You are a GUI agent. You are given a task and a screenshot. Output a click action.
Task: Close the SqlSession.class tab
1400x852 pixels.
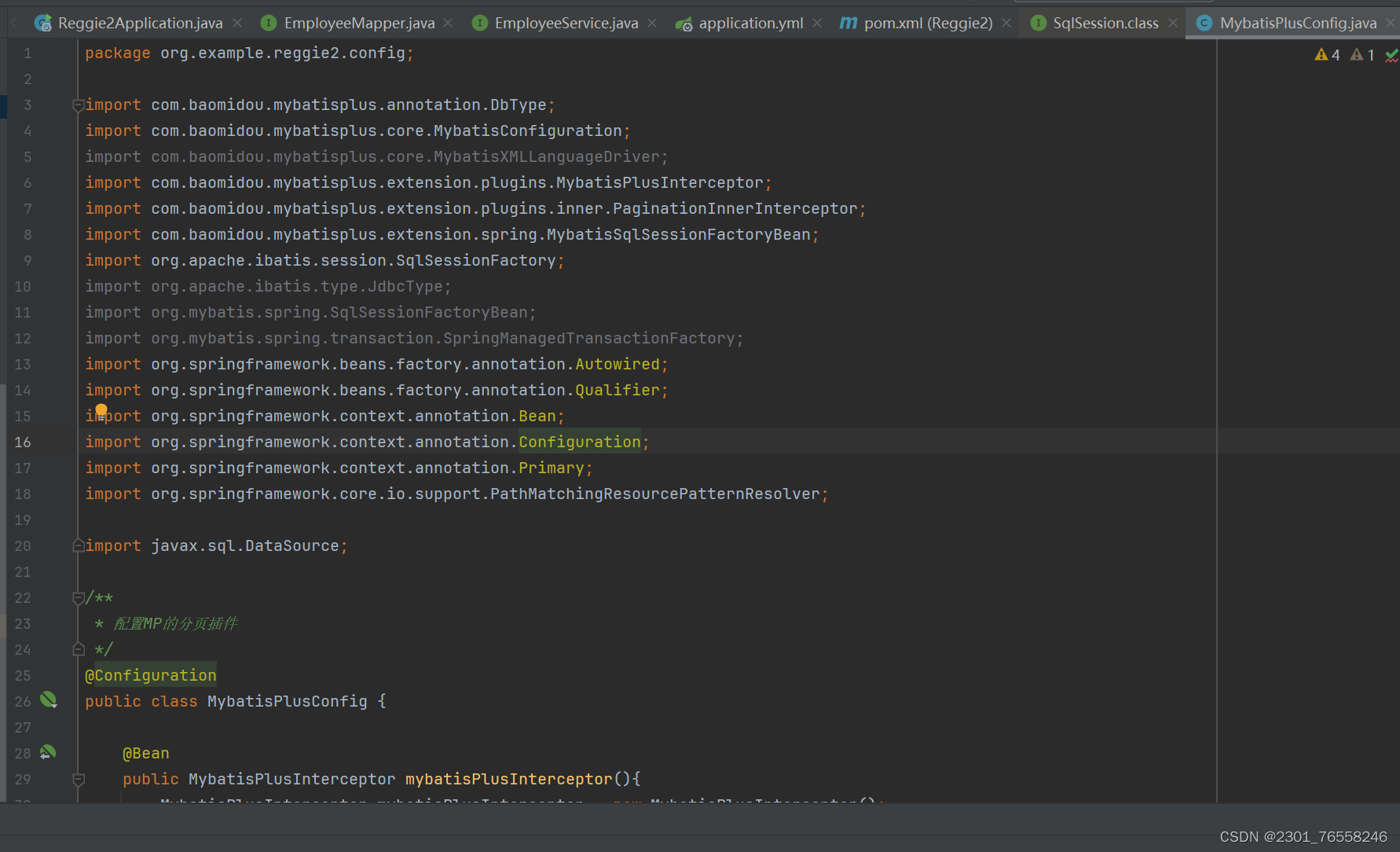click(1173, 24)
